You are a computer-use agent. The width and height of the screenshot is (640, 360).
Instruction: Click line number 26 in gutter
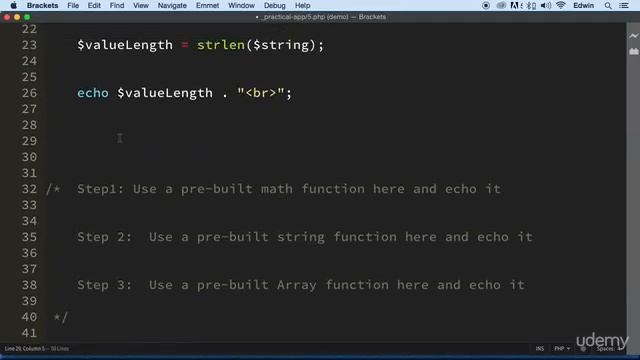29,93
